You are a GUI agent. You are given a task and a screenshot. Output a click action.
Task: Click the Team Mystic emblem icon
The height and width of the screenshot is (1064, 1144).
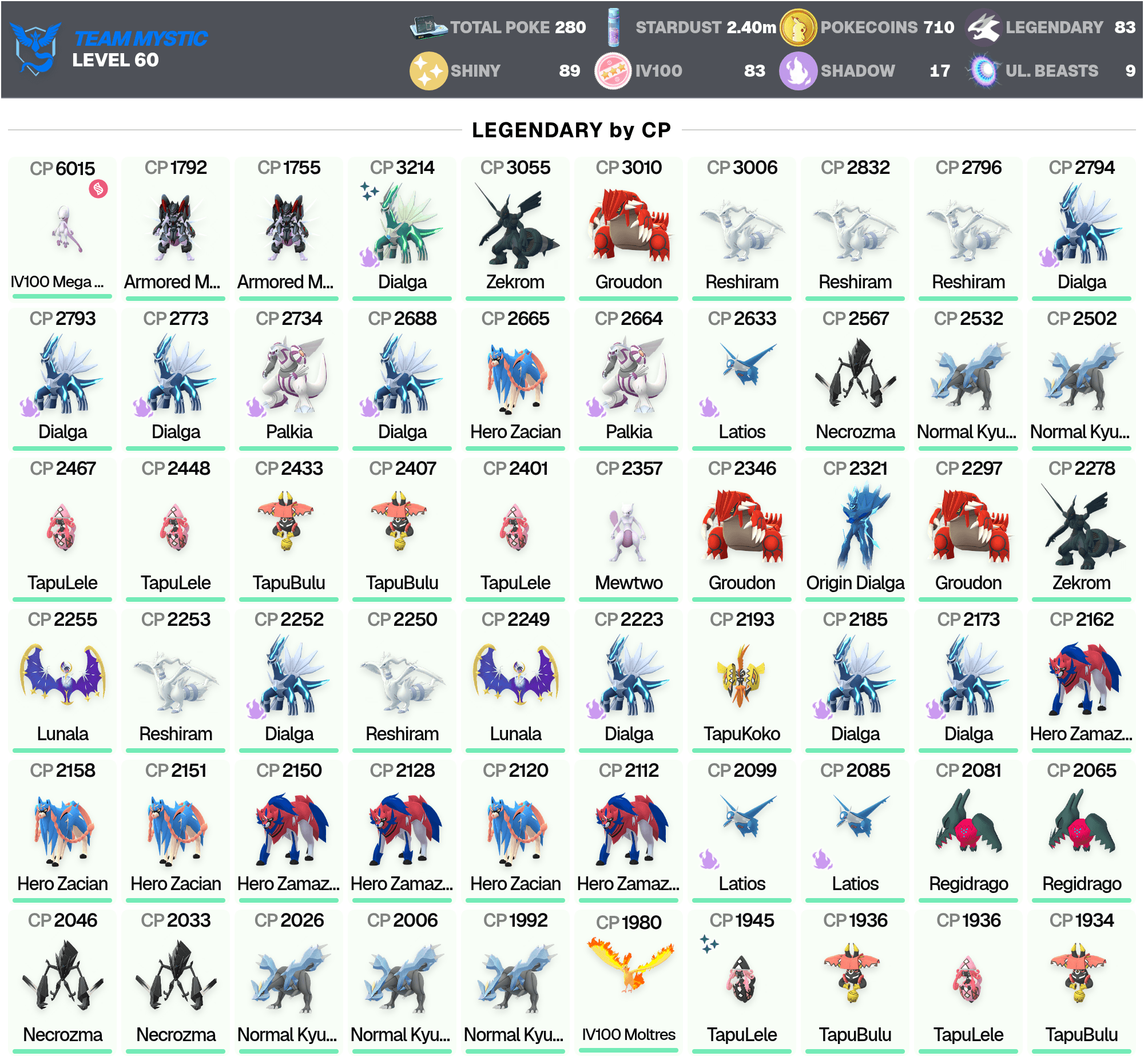coord(35,48)
